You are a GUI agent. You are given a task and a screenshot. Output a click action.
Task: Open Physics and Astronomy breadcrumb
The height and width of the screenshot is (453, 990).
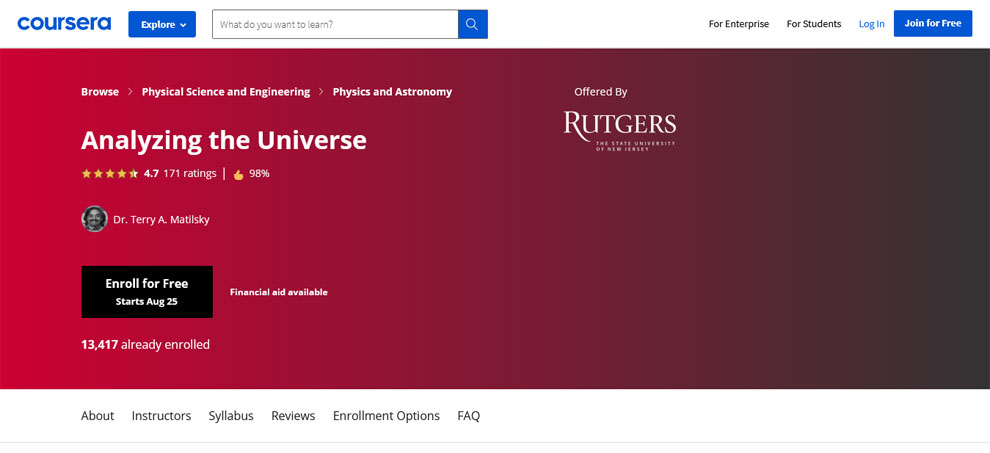tap(392, 92)
